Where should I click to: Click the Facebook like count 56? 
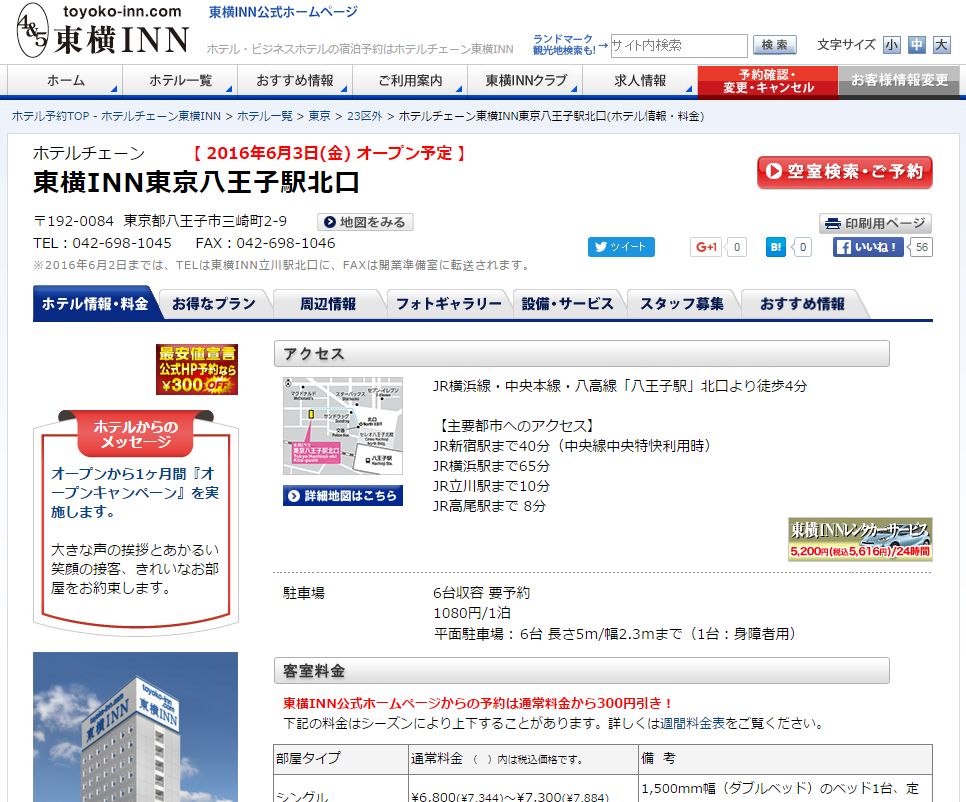(922, 247)
